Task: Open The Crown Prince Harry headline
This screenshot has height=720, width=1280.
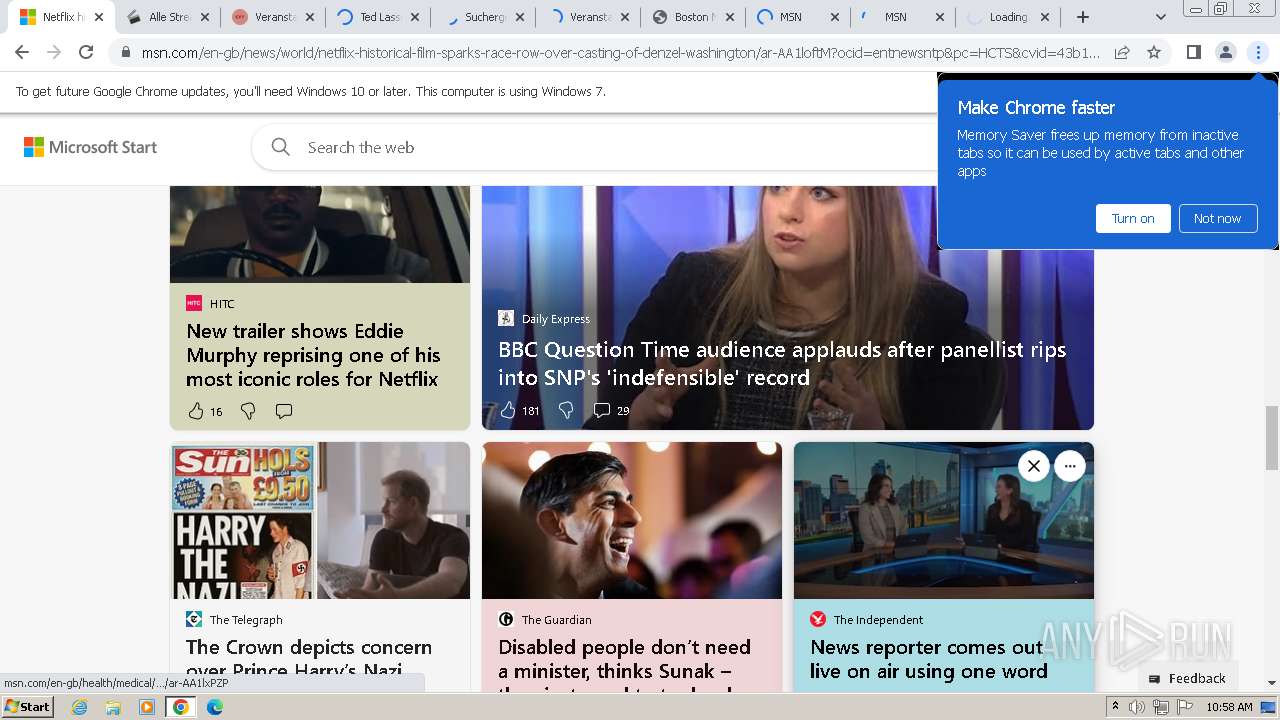Action: [309, 659]
